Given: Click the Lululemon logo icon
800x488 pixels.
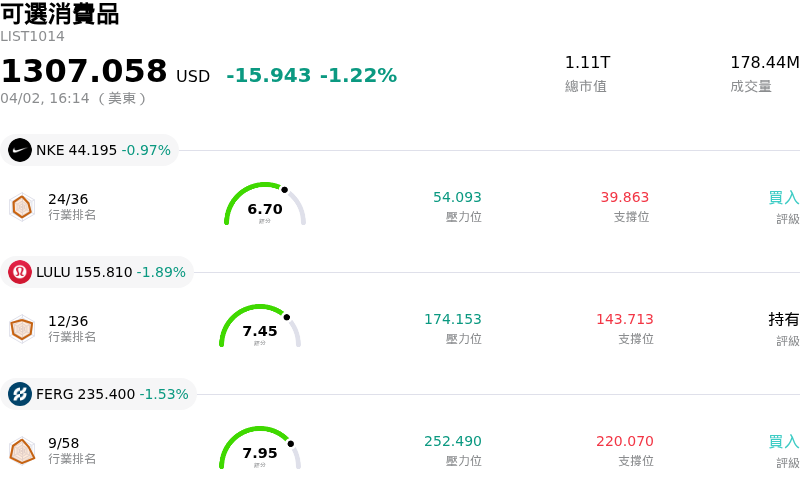Looking at the screenshot, I should 20,272.
